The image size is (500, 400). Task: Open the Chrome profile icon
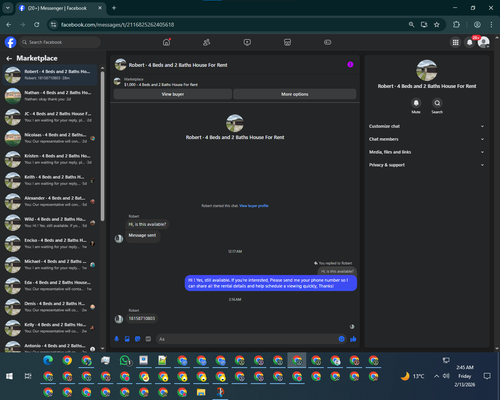click(x=477, y=25)
